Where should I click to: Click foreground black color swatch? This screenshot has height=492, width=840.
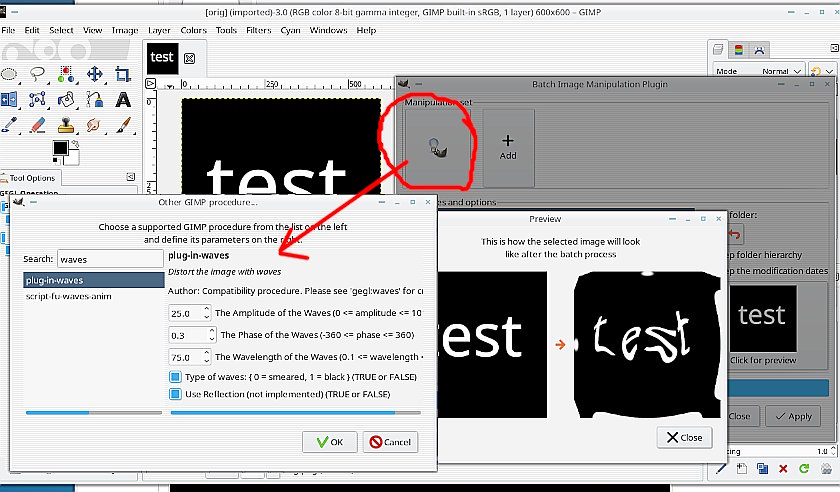click(x=60, y=147)
